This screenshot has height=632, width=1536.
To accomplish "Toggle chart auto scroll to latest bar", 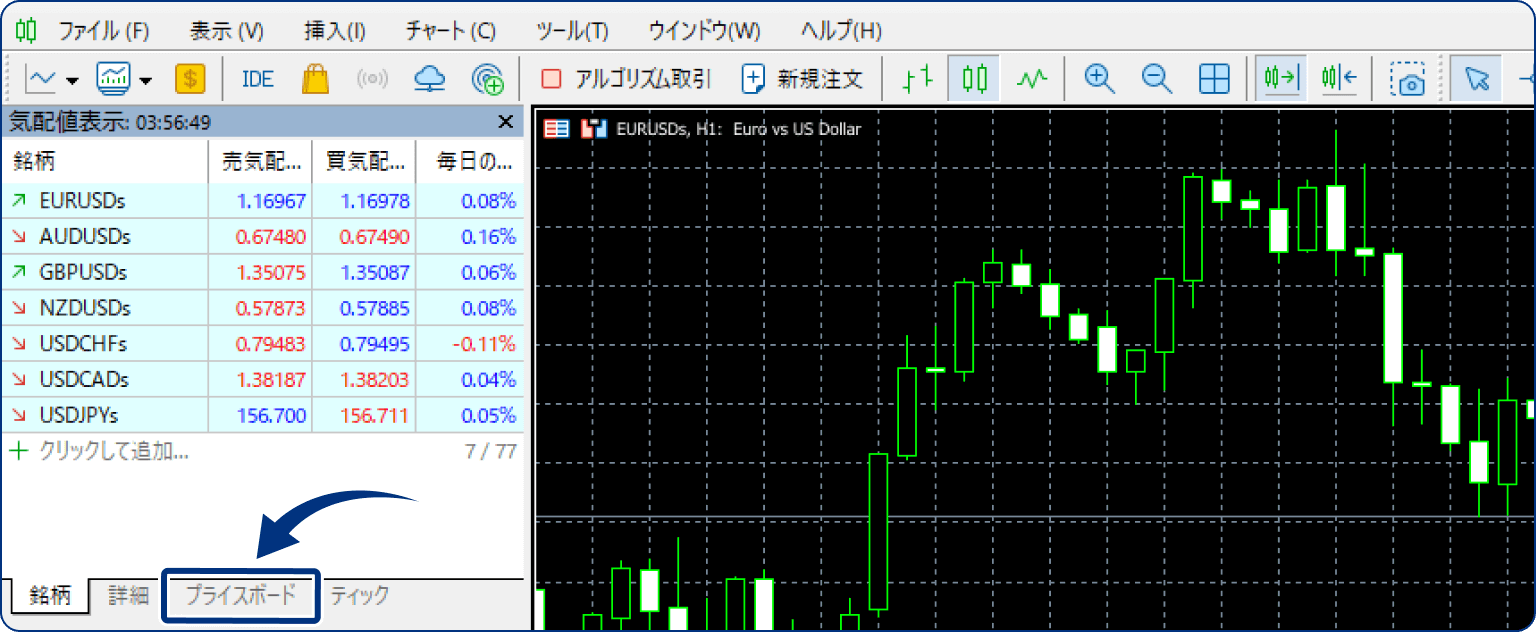I will (x=1281, y=77).
